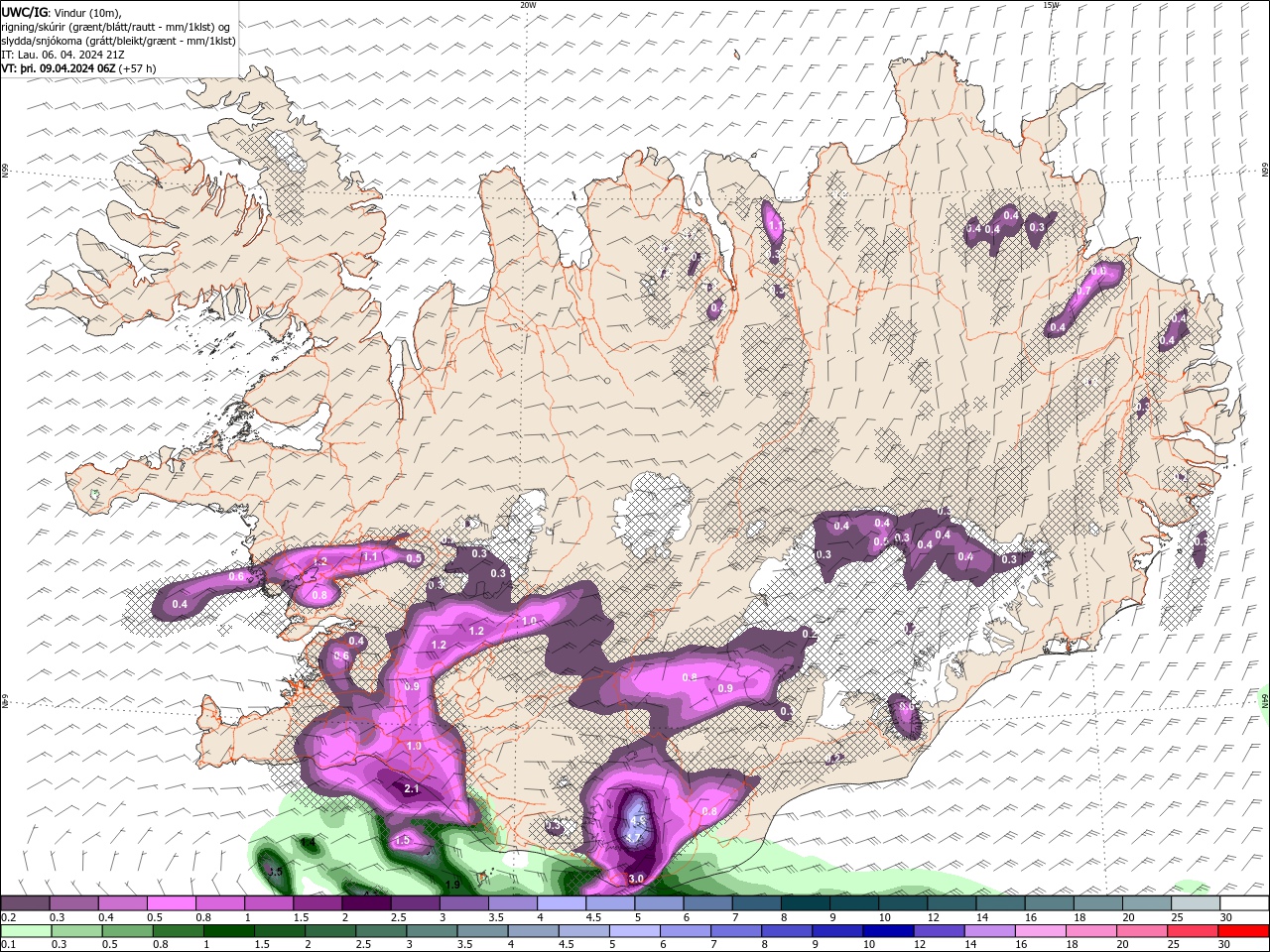Select the "slydda/snjókoma (grátt/bleikt/grænt" description line
The width and height of the screenshot is (1270, 952).
click(x=118, y=41)
